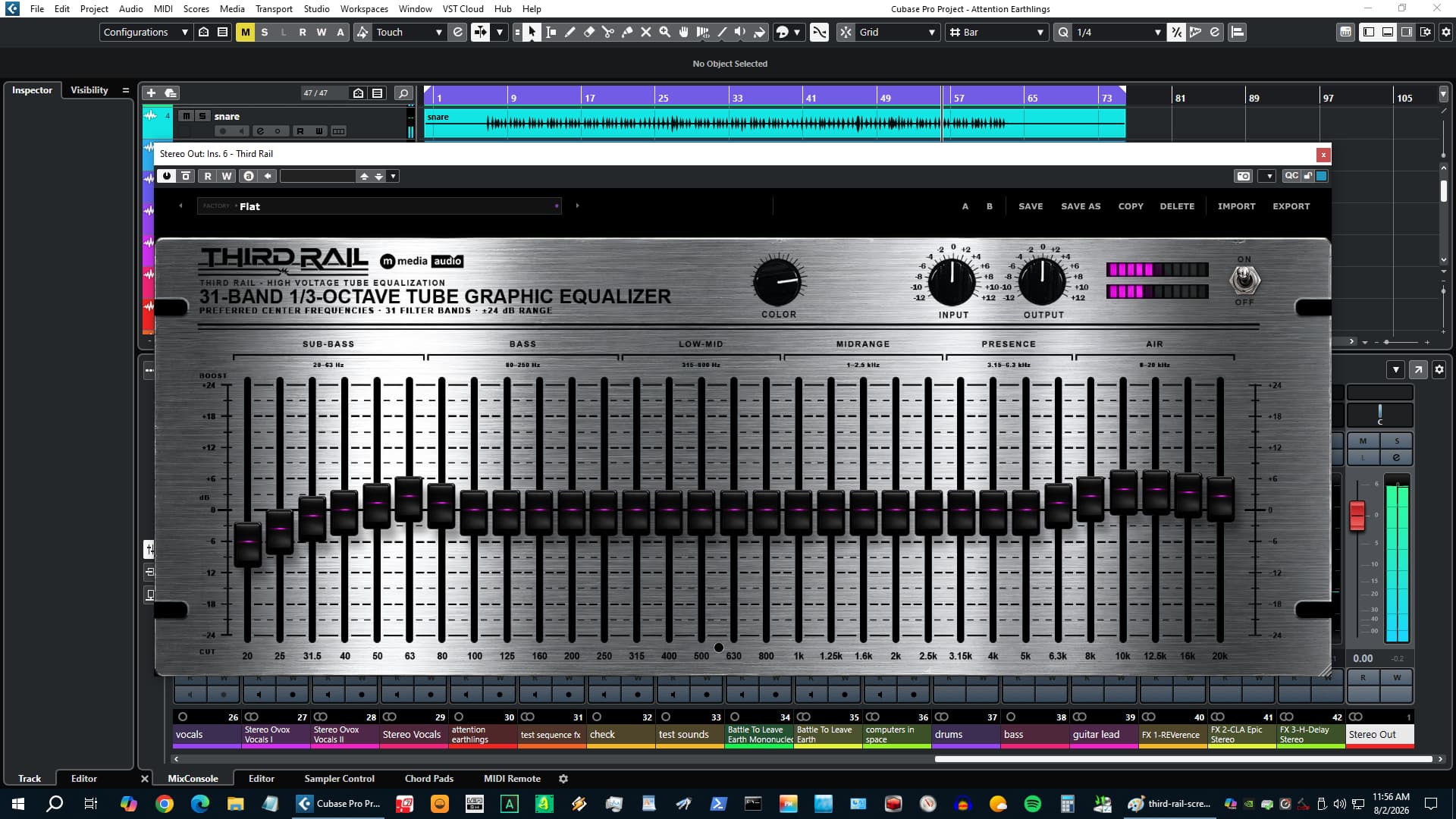Select the Color paint tool
The height and width of the screenshot is (819, 1456).
point(759,32)
